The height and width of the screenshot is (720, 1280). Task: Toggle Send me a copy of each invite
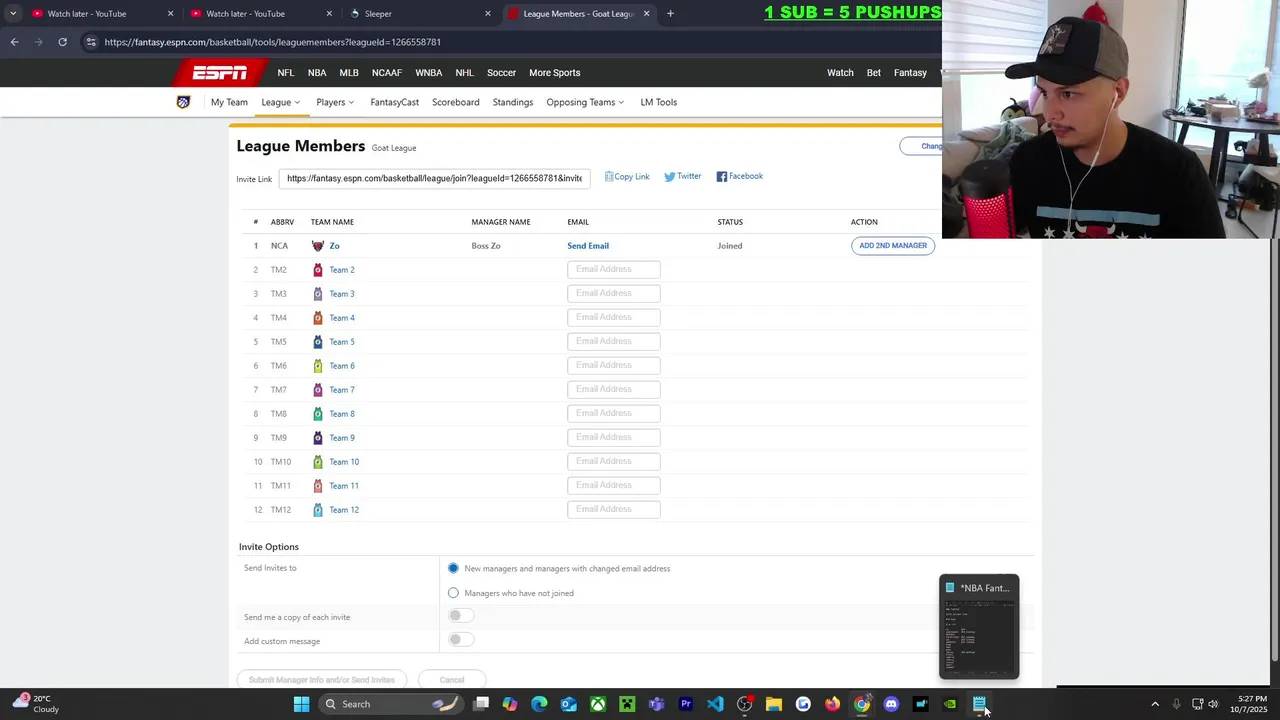(460, 616)
